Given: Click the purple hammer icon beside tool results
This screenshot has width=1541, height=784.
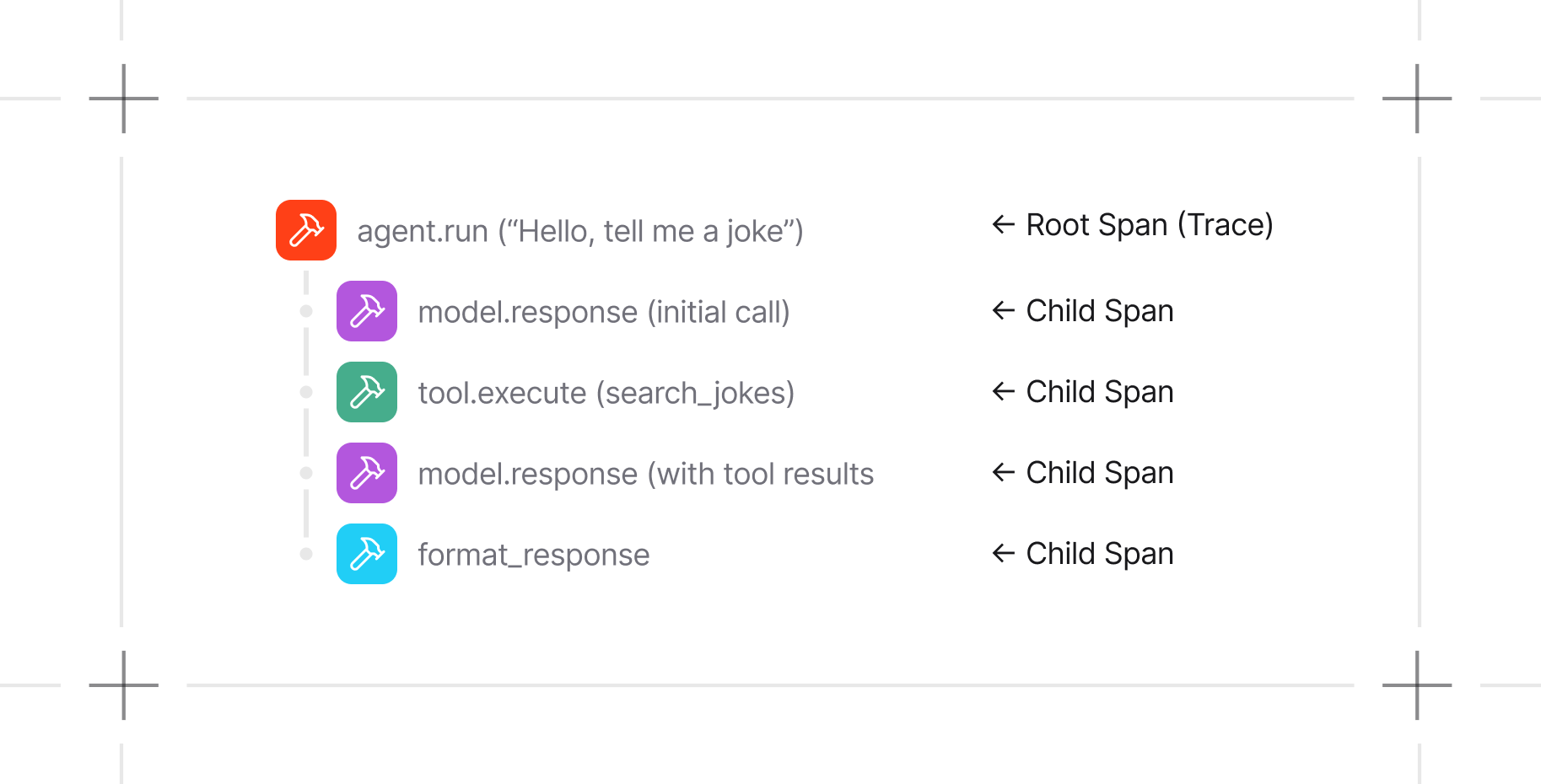Looking at the screenshot, I should point(367,473).
